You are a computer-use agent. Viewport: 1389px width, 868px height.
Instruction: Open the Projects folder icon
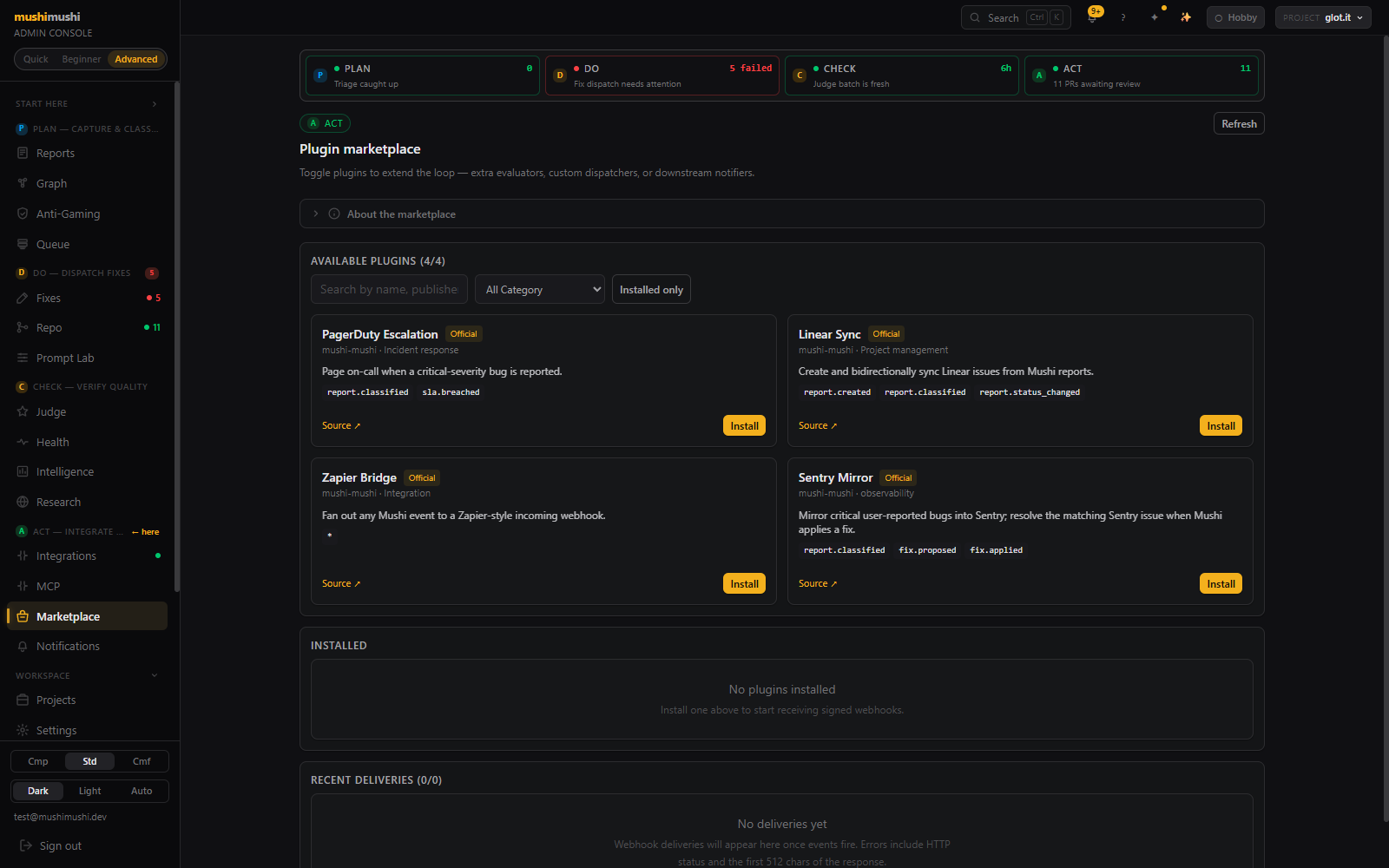(23, 700)
